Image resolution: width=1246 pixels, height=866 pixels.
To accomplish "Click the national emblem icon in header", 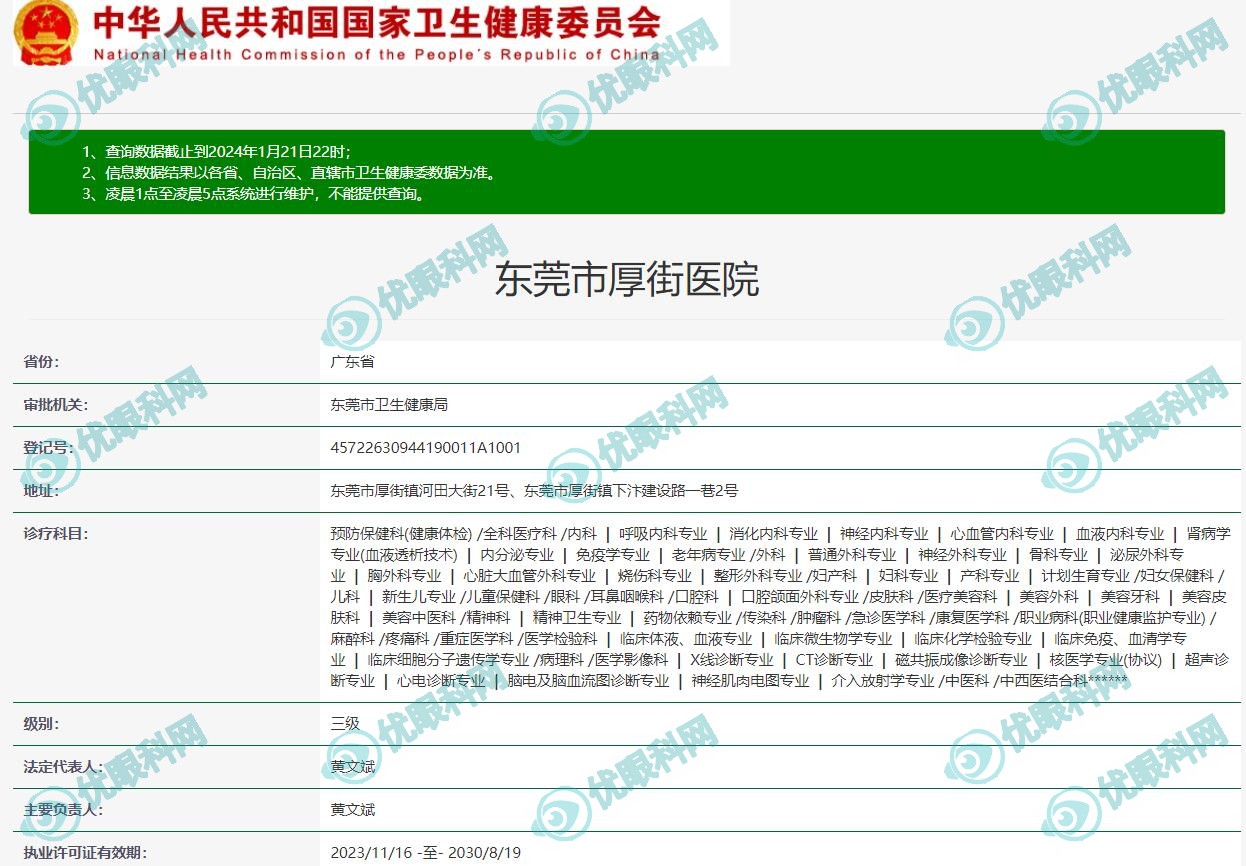I will [x=45, y=32].
